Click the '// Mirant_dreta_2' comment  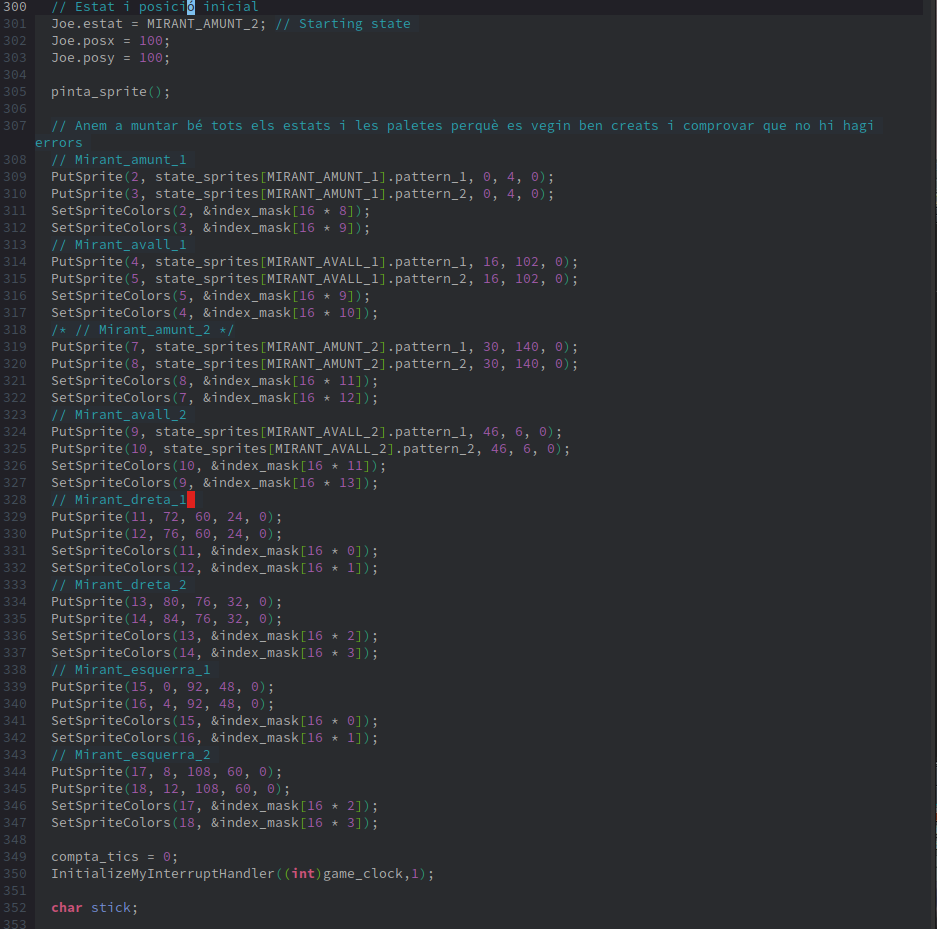click(119, 585)
